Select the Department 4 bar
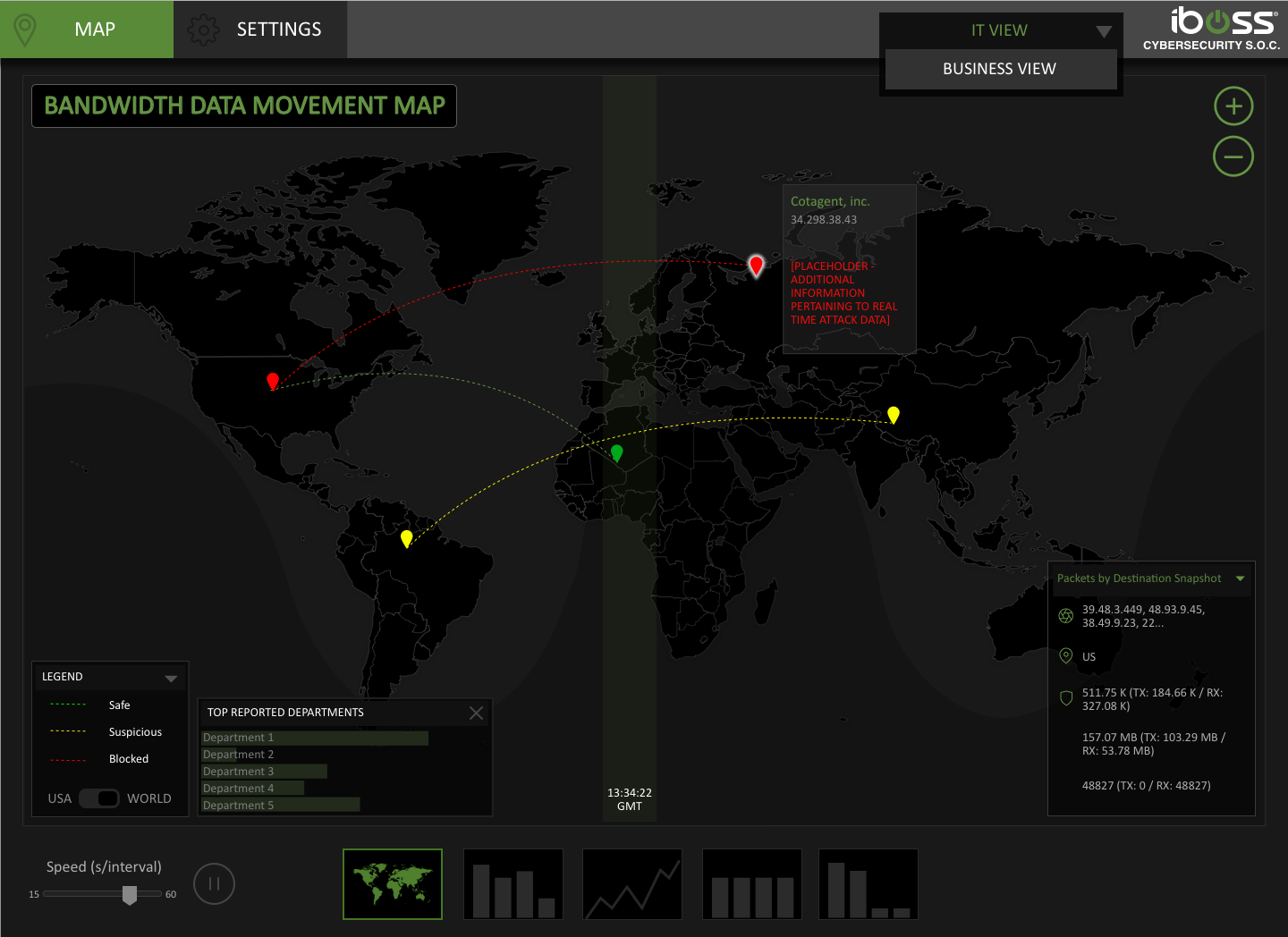Screen dimensions: 1288x937 coord(252,789)
